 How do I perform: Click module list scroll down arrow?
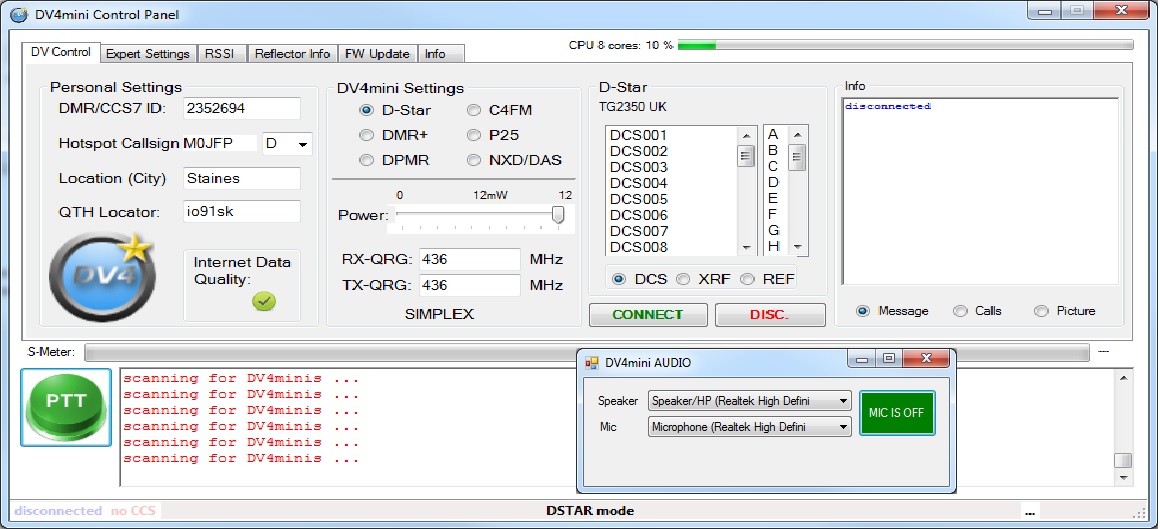point(798,247)
